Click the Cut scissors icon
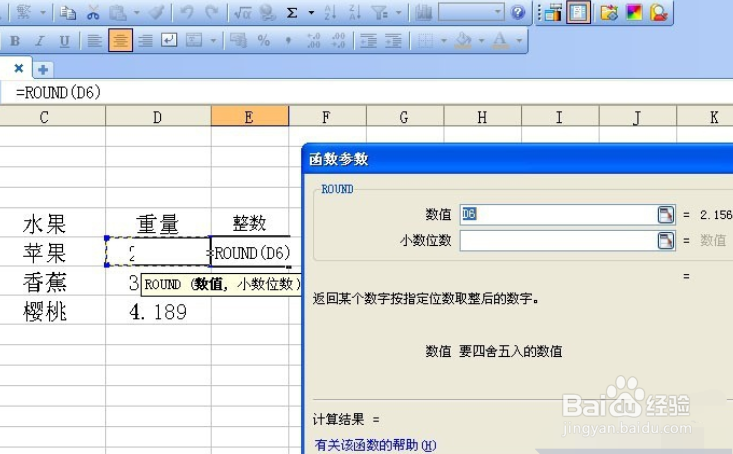733x454 pixels. tap(93, 13)
